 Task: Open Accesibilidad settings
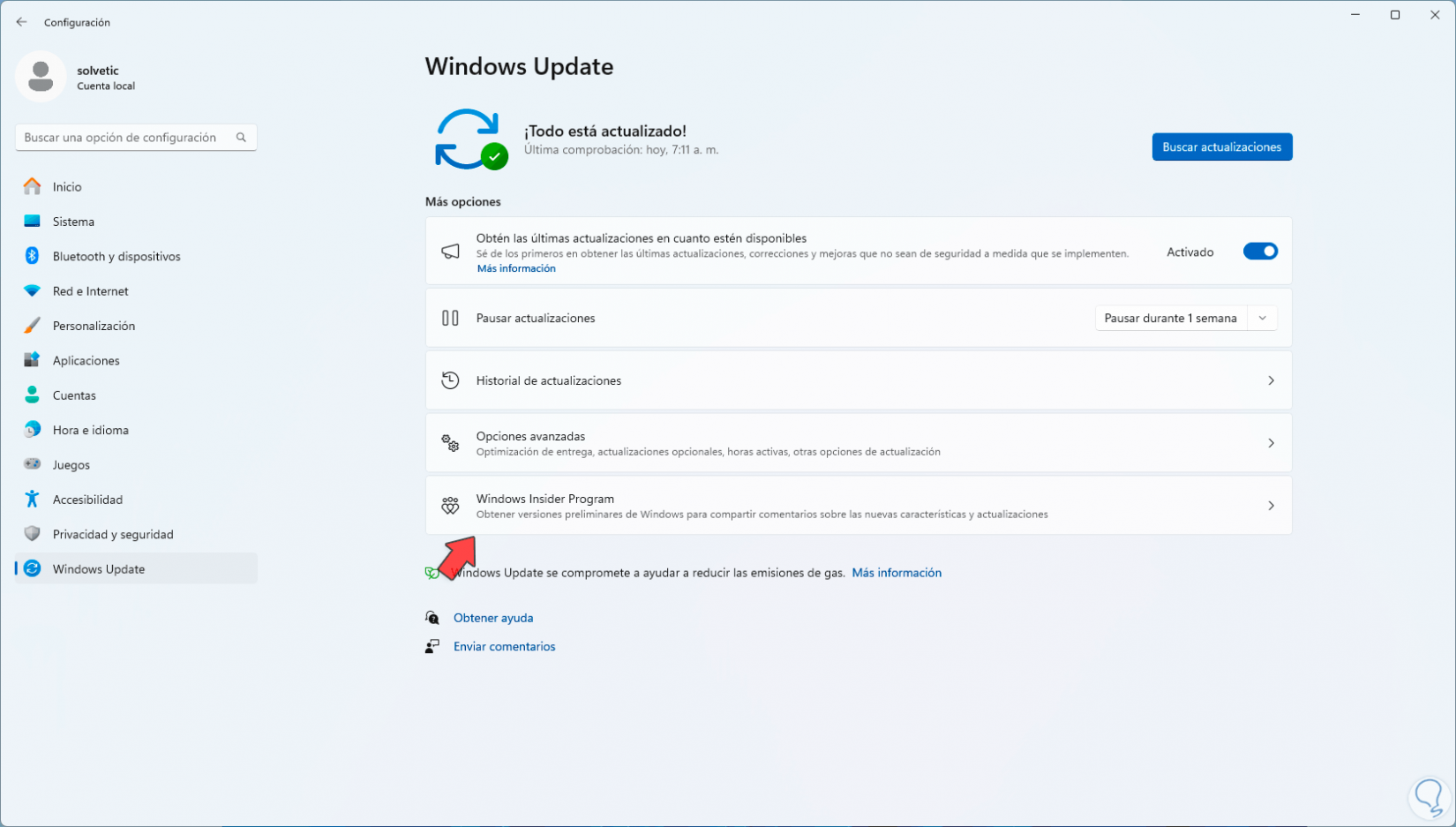136,500
